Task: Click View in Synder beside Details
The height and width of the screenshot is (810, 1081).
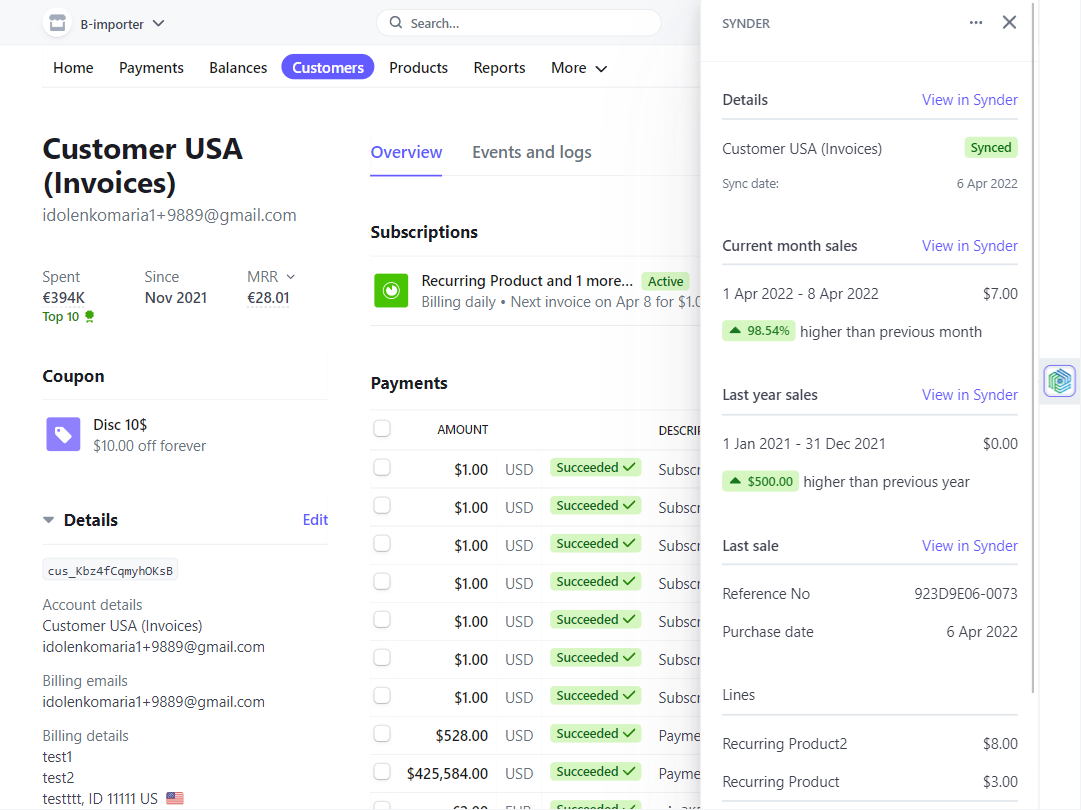Action: (x=969, y=100)
